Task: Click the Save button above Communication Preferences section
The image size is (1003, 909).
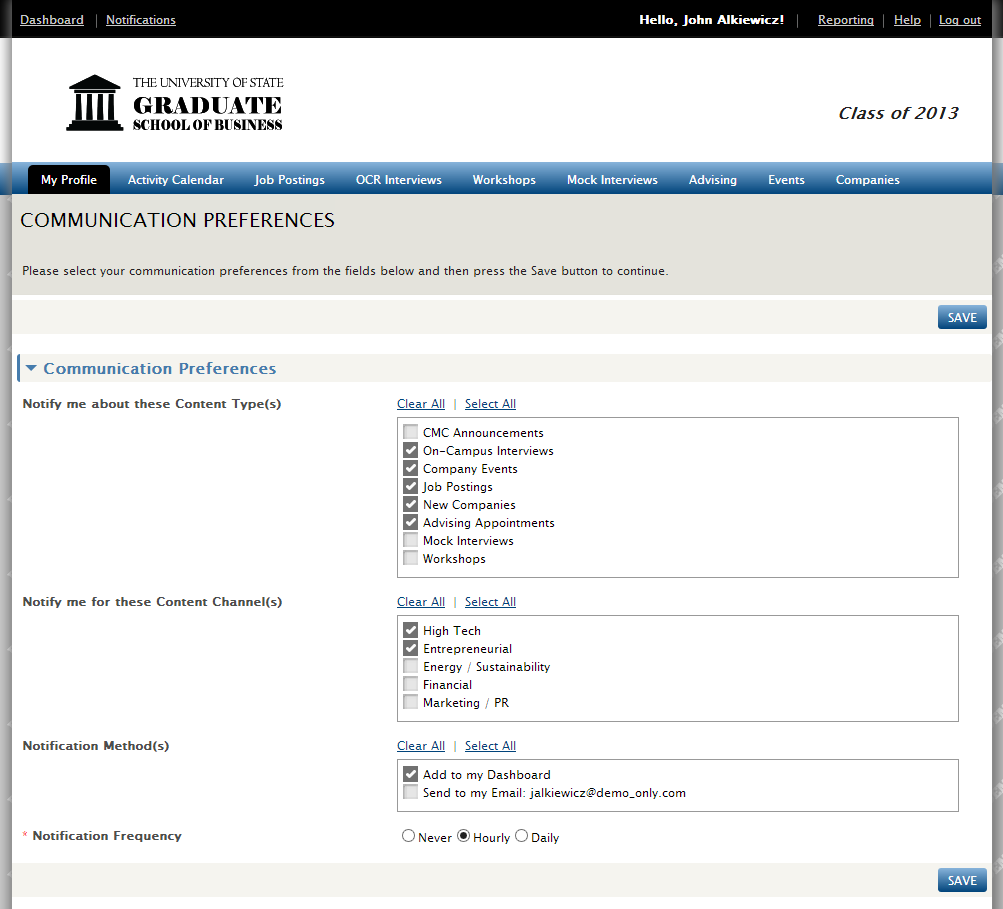Action: [x=962, y=317]
